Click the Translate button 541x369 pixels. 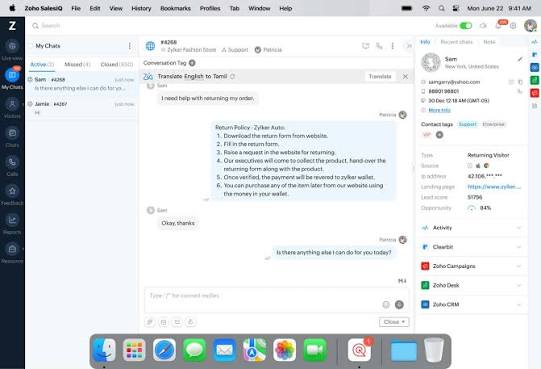click(x=380, y=76)
